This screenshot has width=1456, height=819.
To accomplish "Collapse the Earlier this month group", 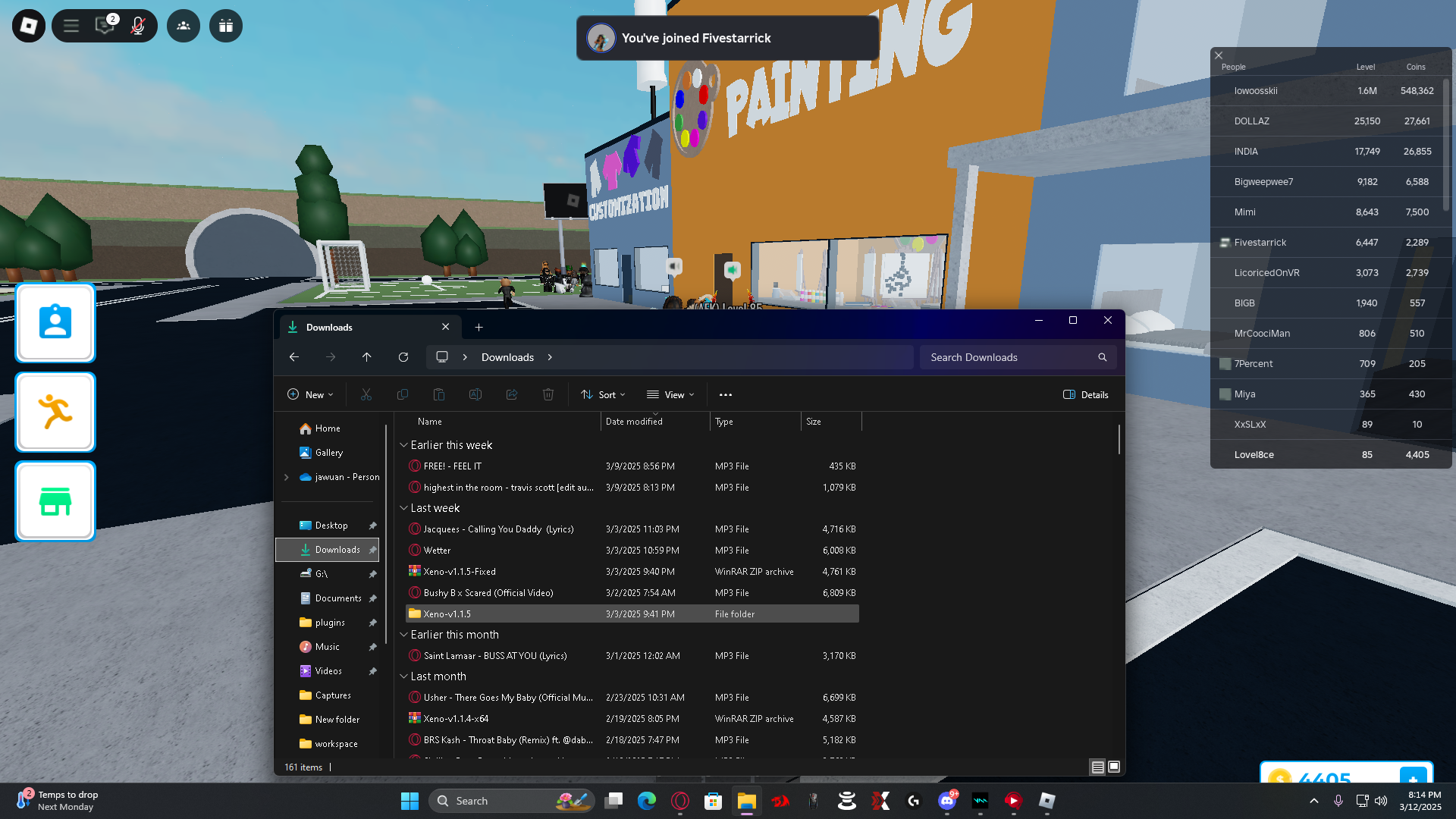I will coord(404,635).
